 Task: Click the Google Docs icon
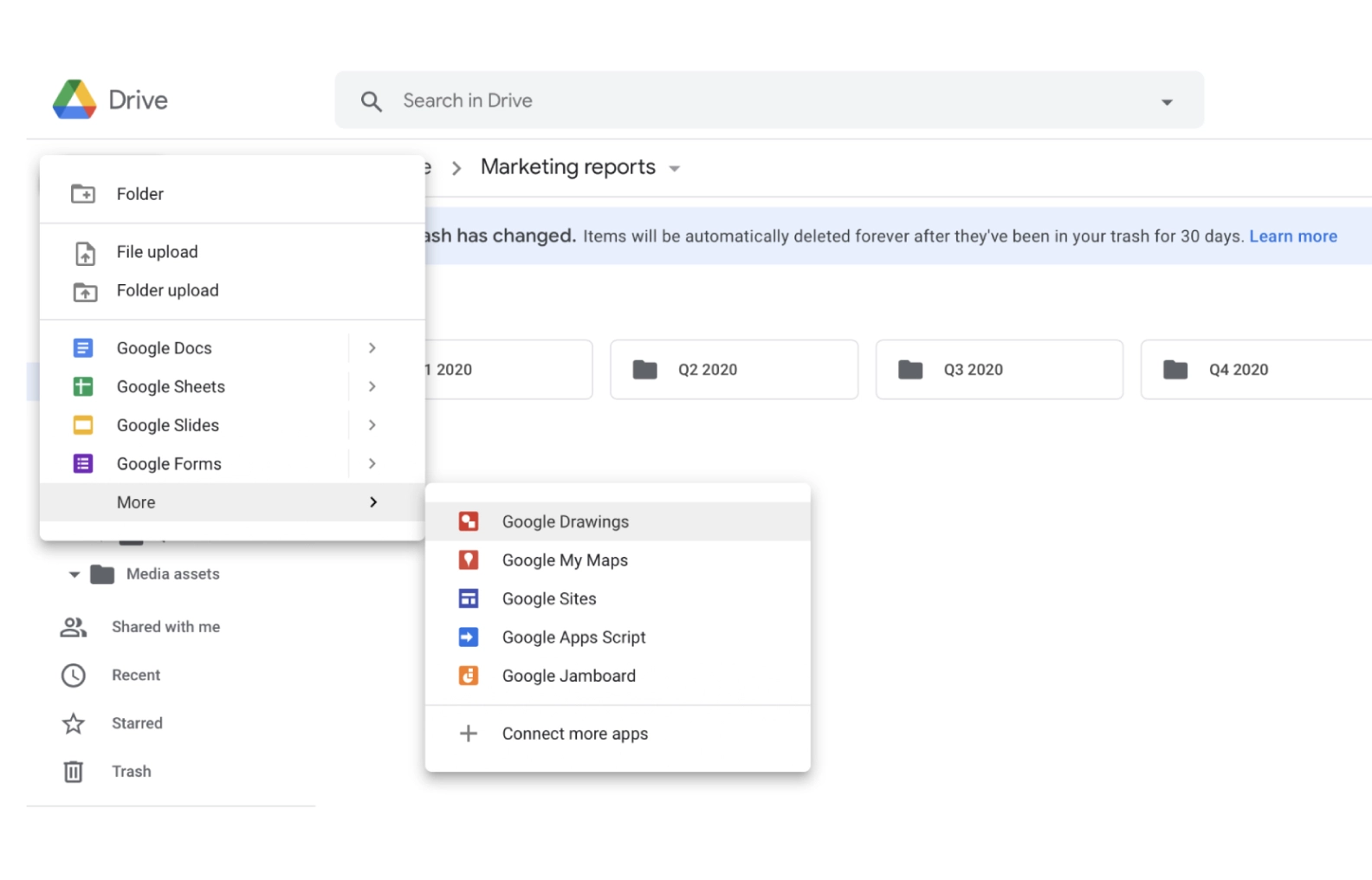click(83, 348)
